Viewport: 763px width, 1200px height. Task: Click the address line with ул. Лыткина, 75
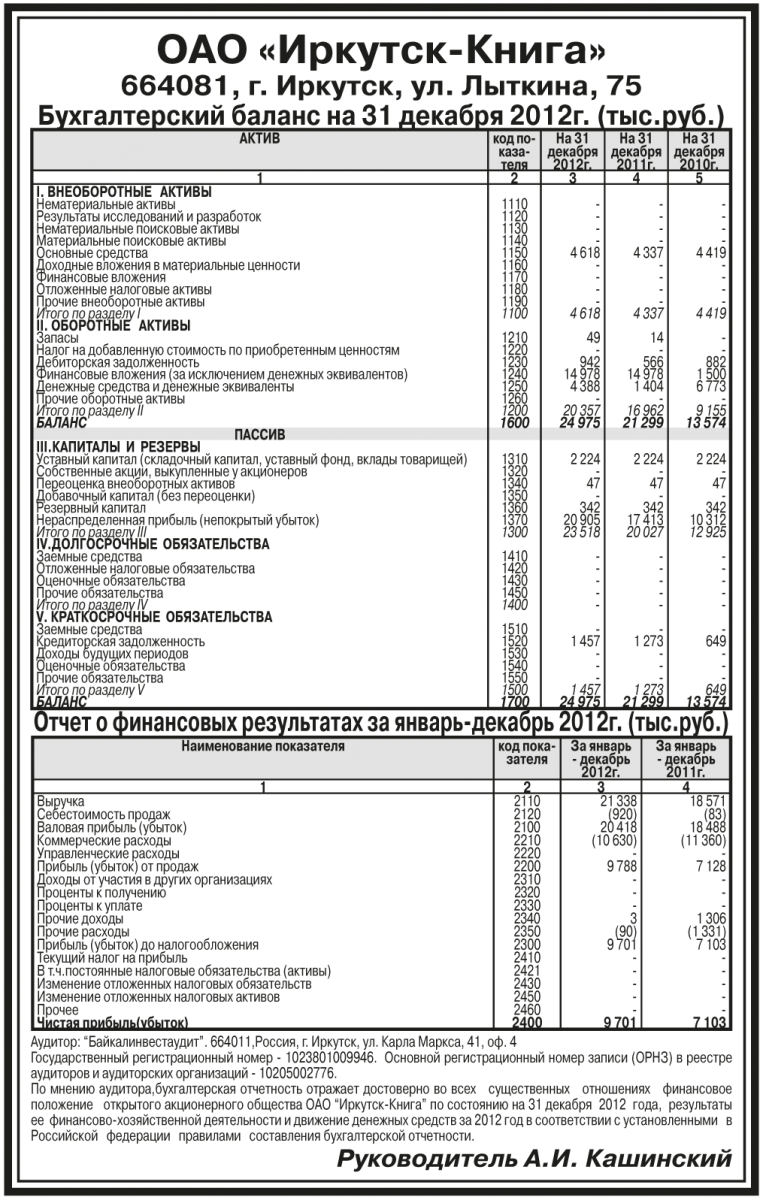[381, 84]
